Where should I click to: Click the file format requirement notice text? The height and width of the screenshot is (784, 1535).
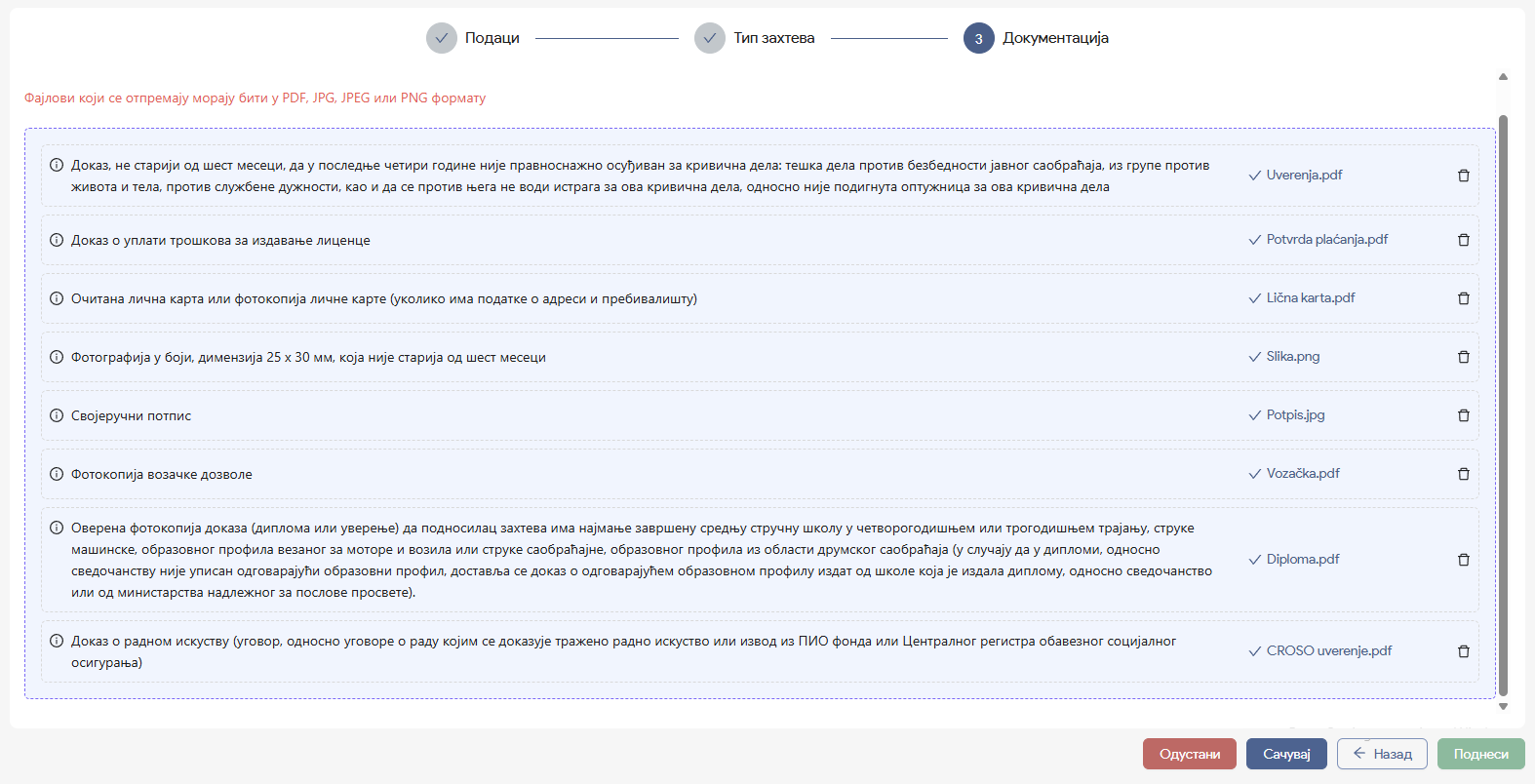tap(255, 98)
